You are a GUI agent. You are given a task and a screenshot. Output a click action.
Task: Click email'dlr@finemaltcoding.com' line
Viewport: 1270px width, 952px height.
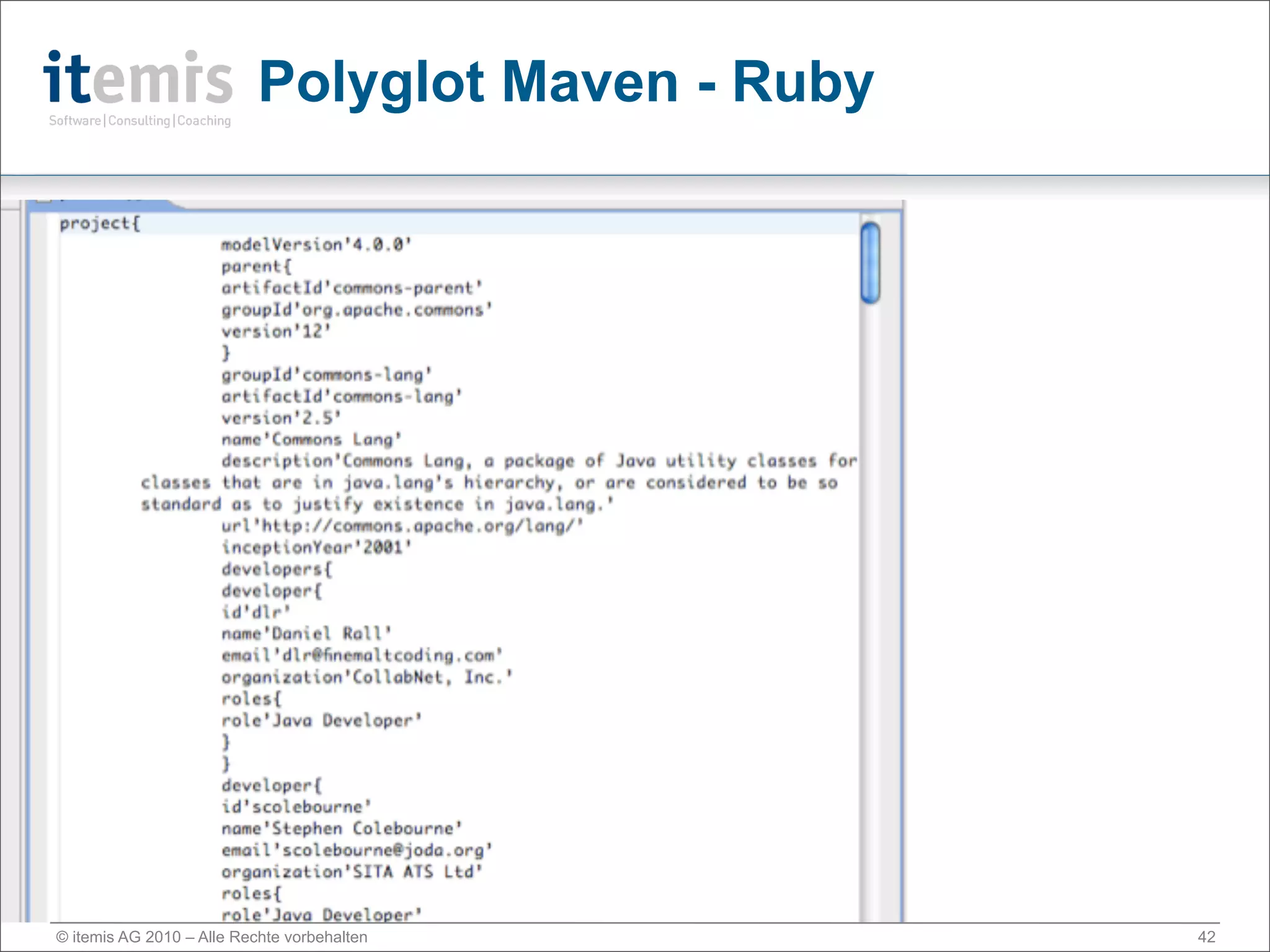[362, 656]
